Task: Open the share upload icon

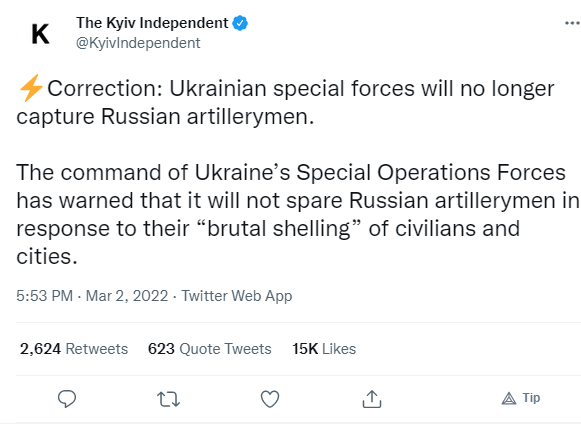Action: [372, 399]
